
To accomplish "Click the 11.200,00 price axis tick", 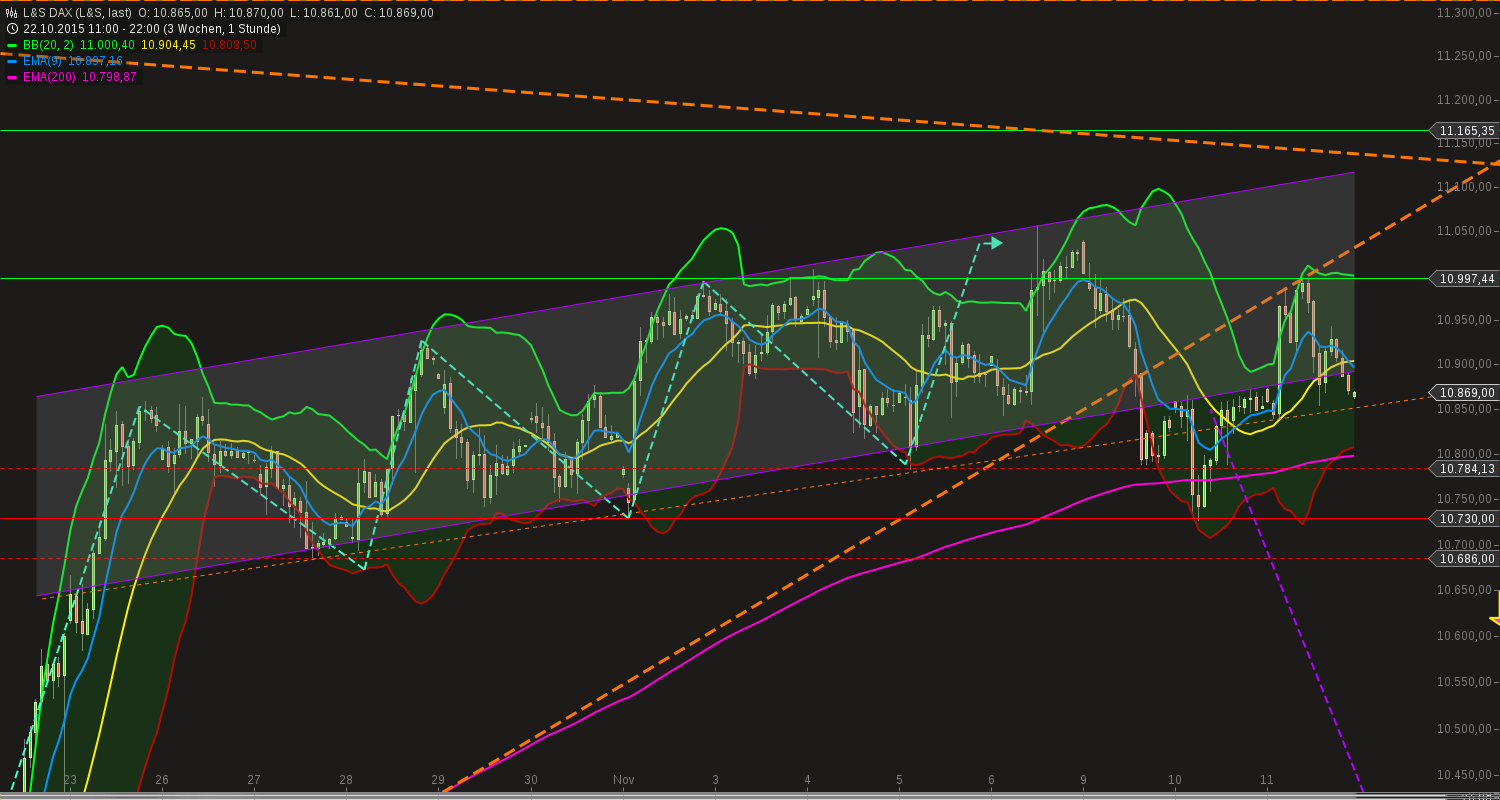I will click(1465, 100).
